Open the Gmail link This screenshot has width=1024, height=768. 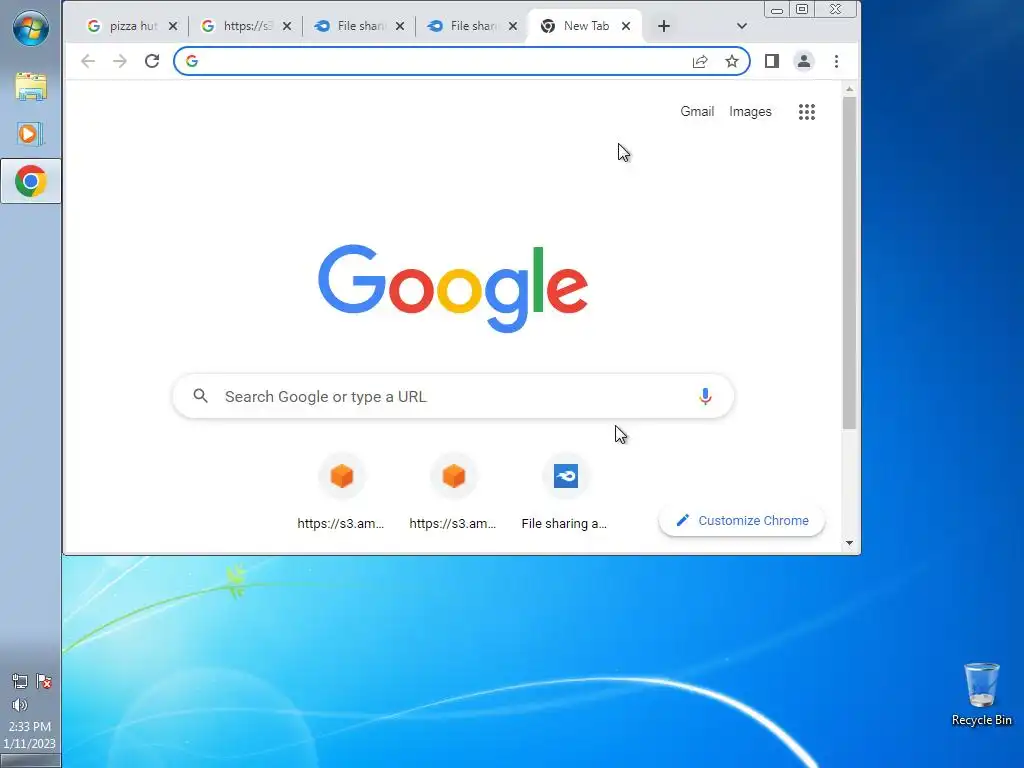697,112
